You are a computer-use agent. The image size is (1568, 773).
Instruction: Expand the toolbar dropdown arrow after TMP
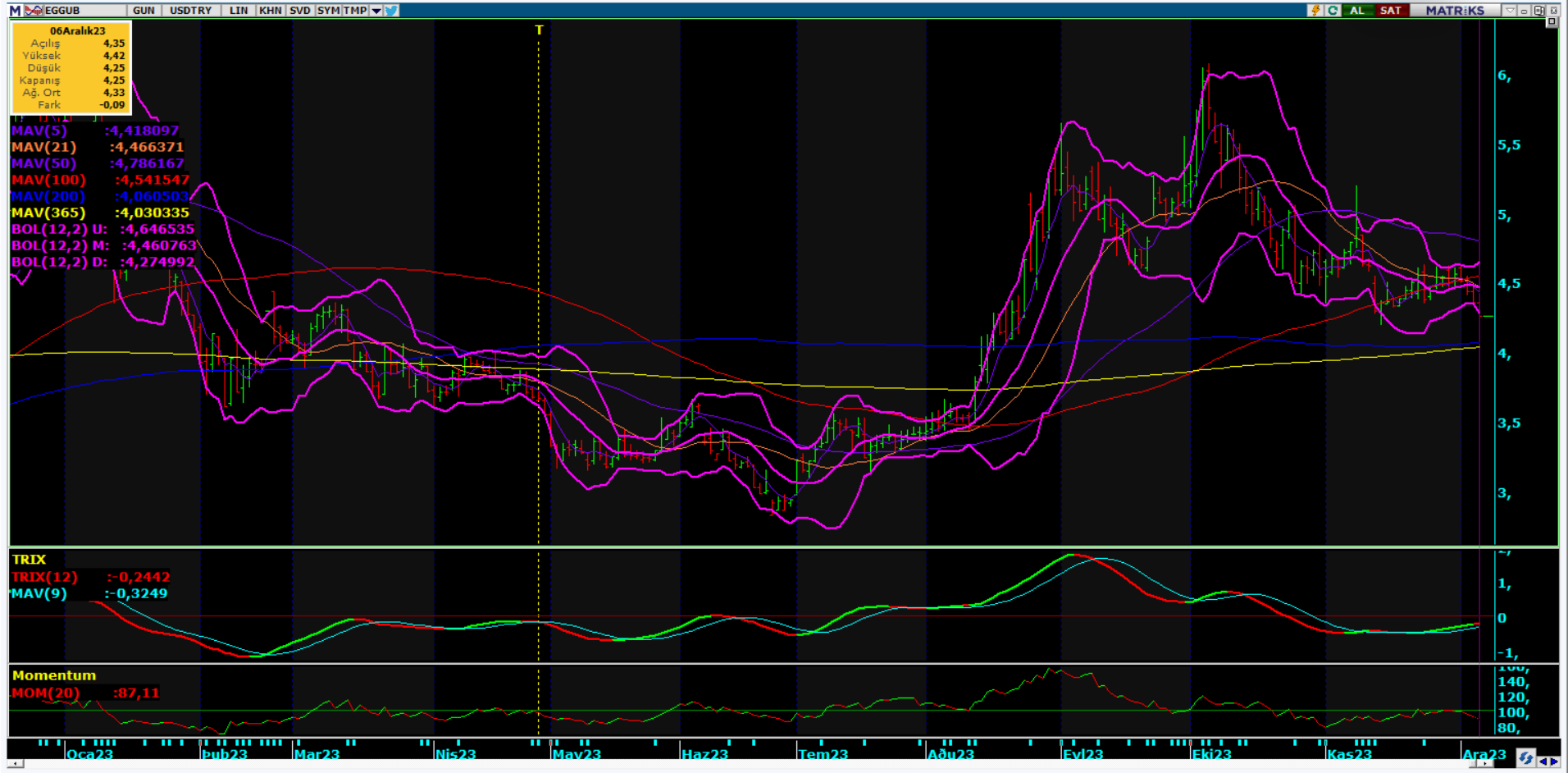tap(376, 10)
